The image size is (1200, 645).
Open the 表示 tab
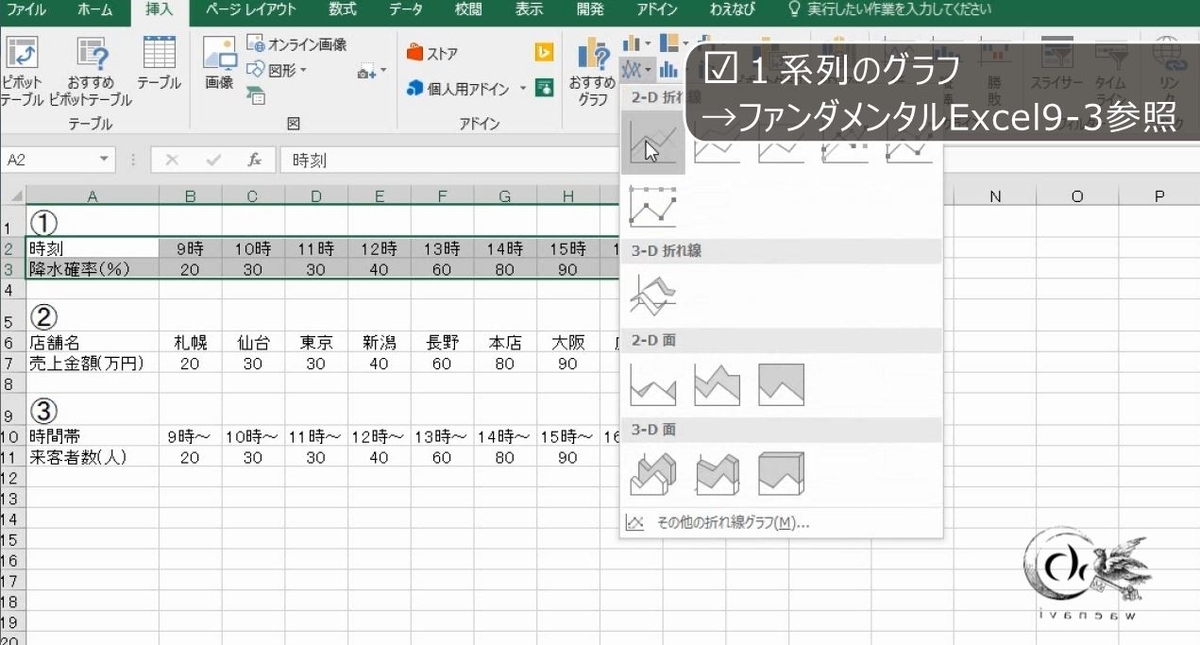(529, 10)
